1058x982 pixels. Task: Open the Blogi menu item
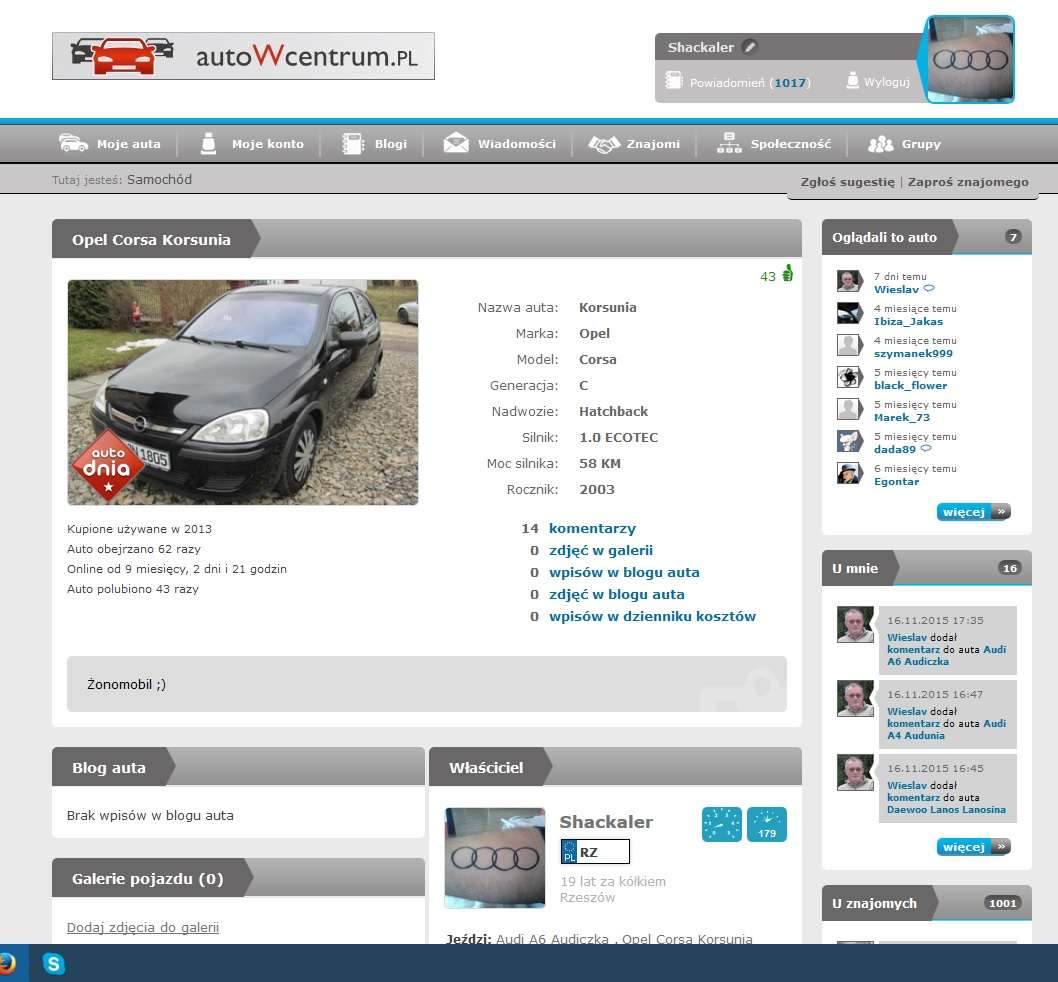pos(391,144)
